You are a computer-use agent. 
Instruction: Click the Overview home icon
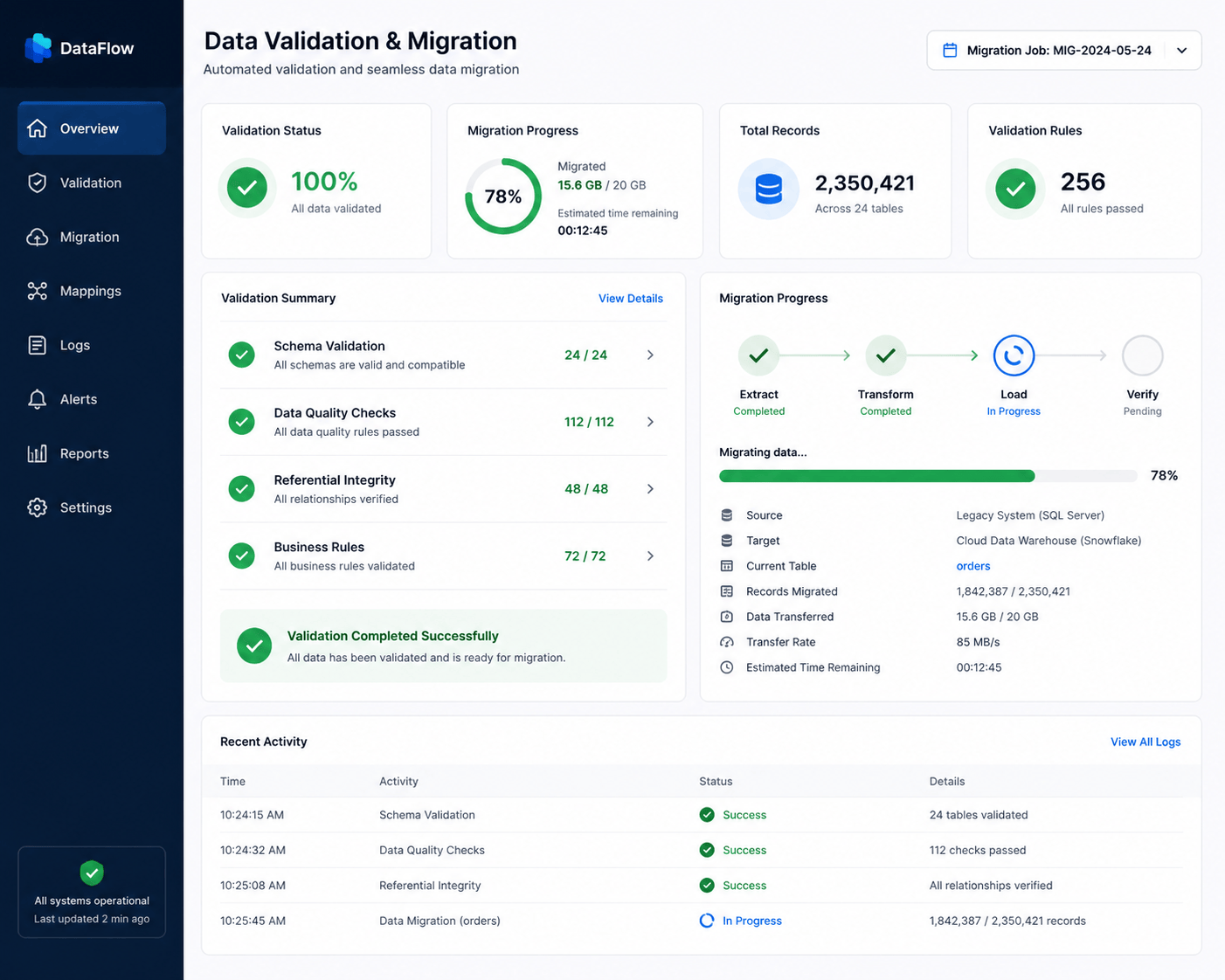37,128
